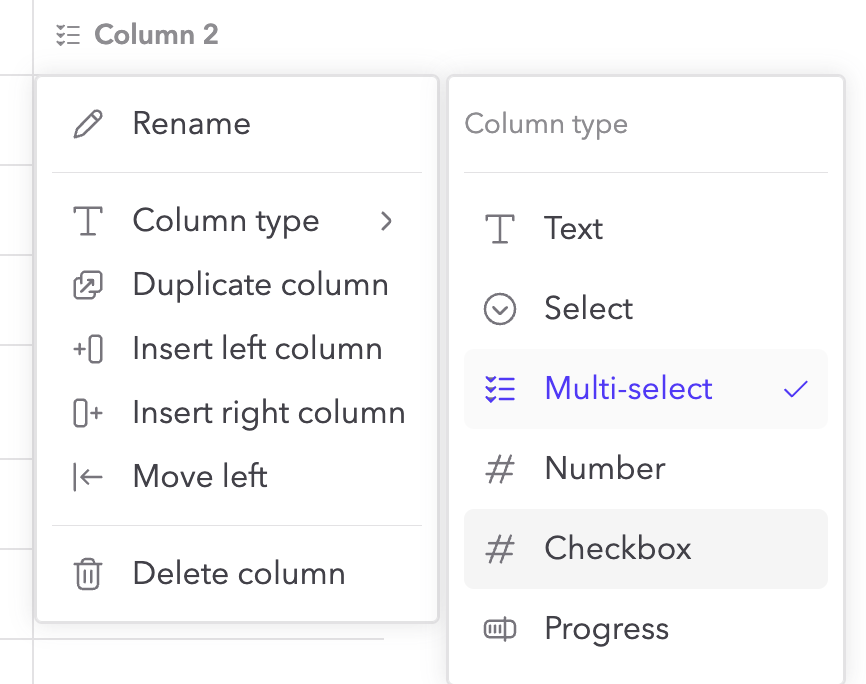
Task: Click the Multi-select icon beside Column 2 header
Action: click(x=68, y=35)
